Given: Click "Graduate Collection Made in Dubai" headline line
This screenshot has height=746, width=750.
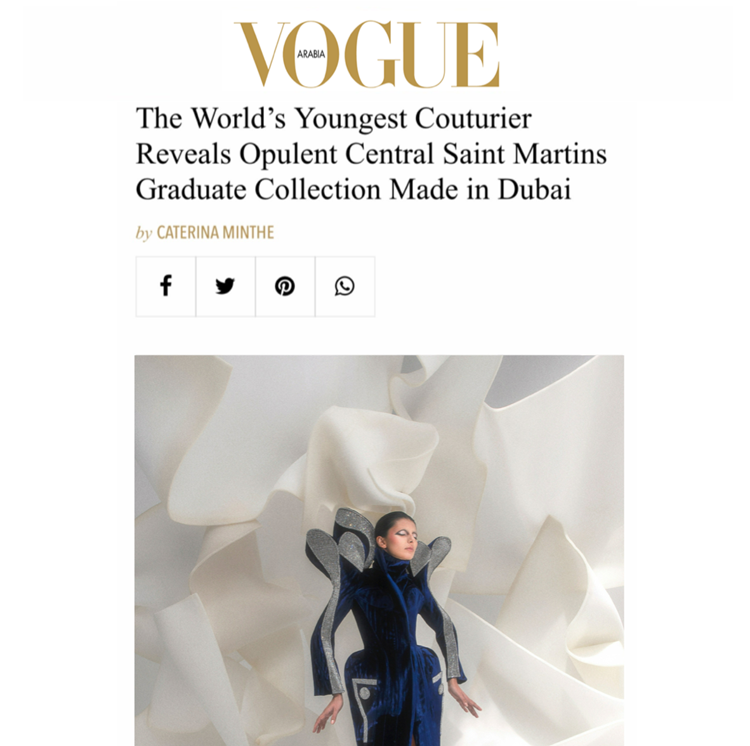Looking at the screenshot, I should point(353,190).
